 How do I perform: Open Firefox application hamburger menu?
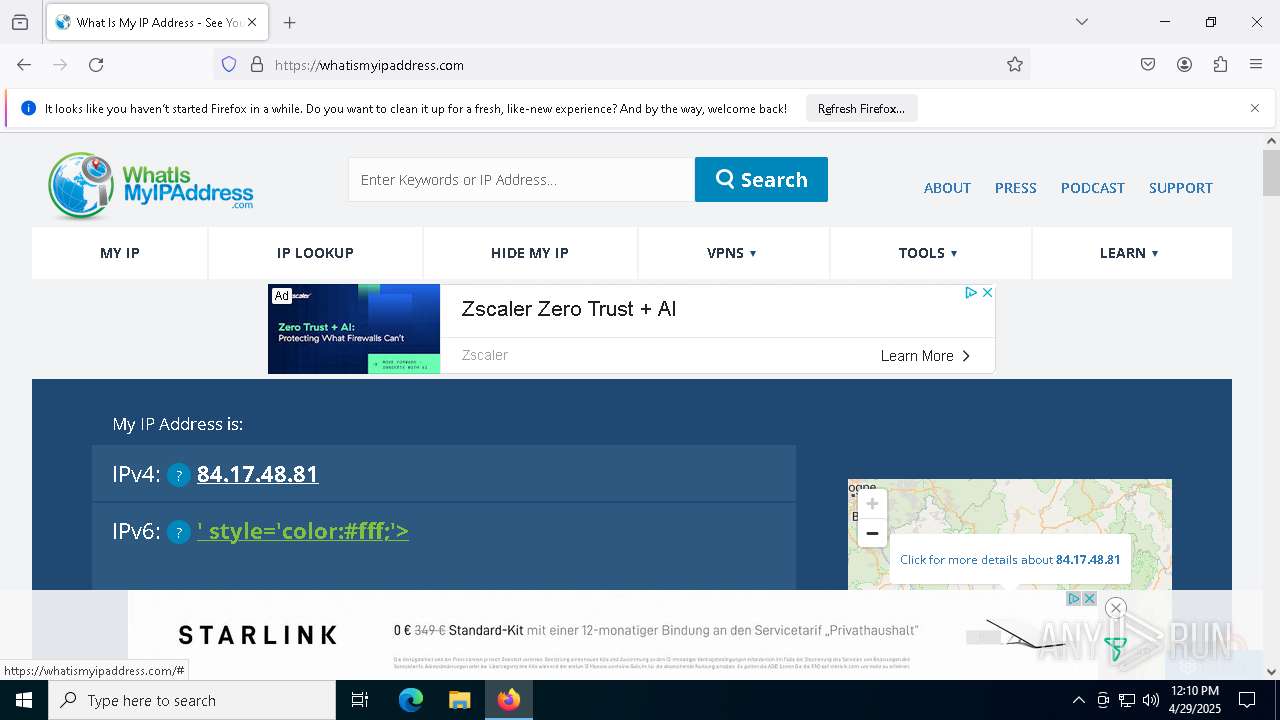coord(1256,65)
